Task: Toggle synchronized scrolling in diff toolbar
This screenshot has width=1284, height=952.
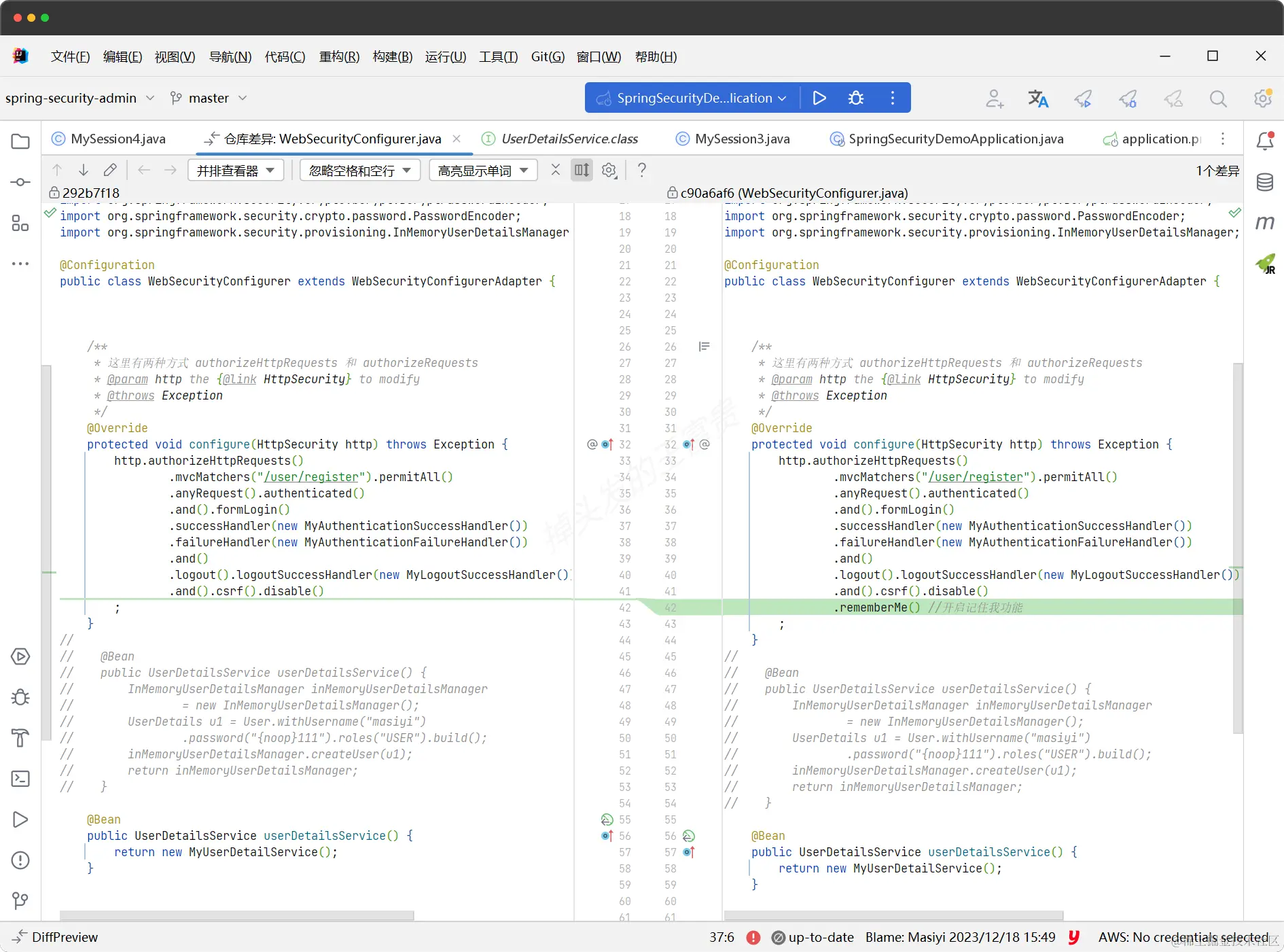Action: click(582, 170)
